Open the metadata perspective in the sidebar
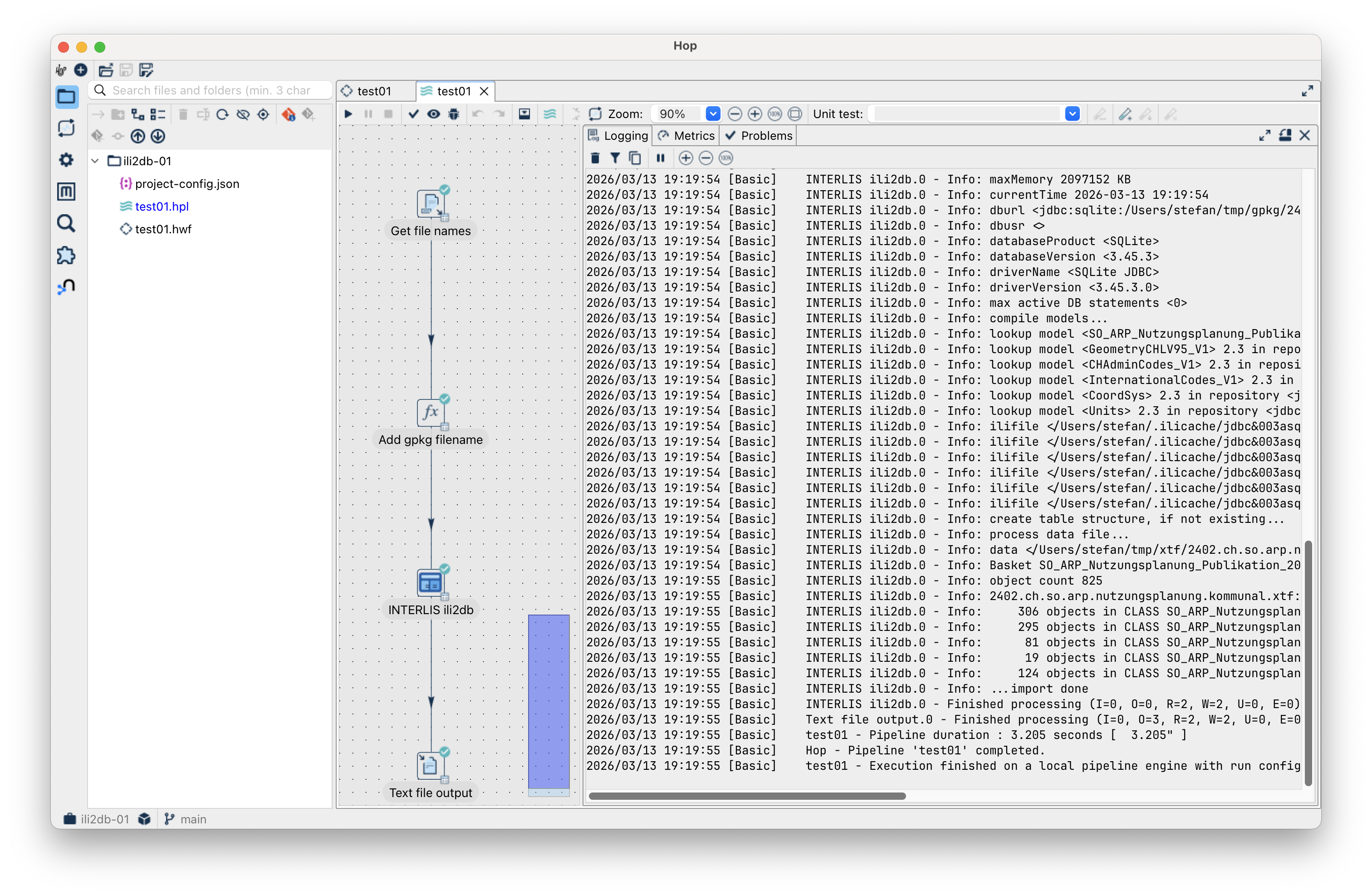The image size is (1372, 896). pyautogui.click(x=66, y=192)
